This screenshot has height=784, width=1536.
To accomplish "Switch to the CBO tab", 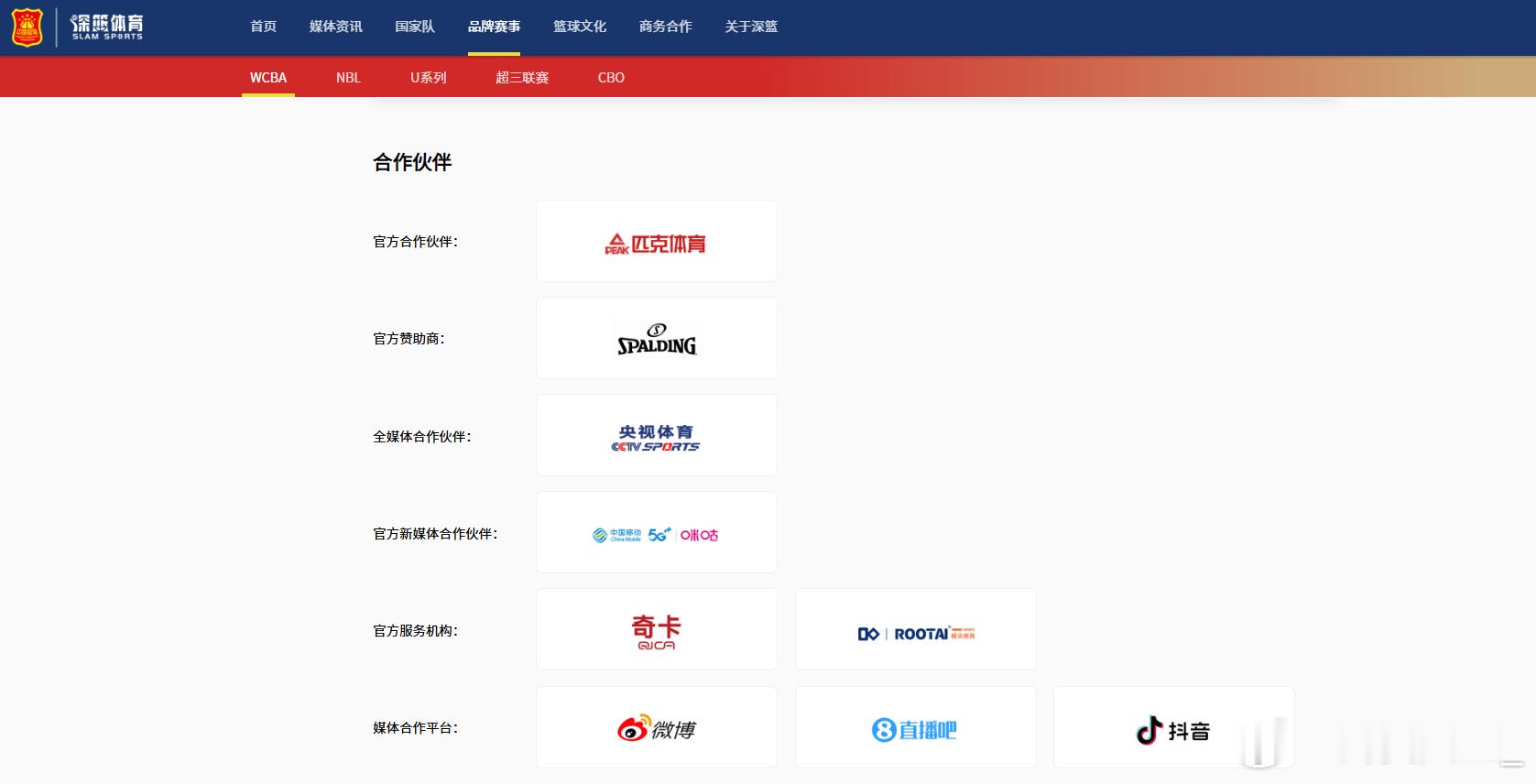I will click(x=611, y=78).
